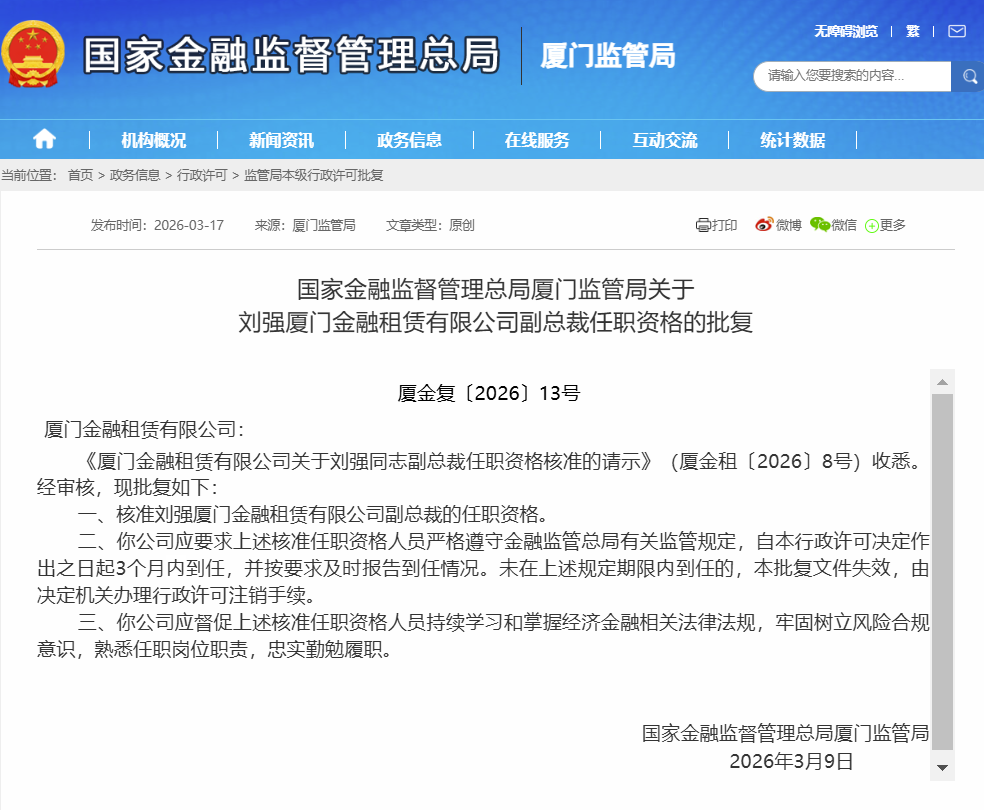Click scrollbar up arrow in document
Viewport: 984px width, 810px height.
click(942, 382)
